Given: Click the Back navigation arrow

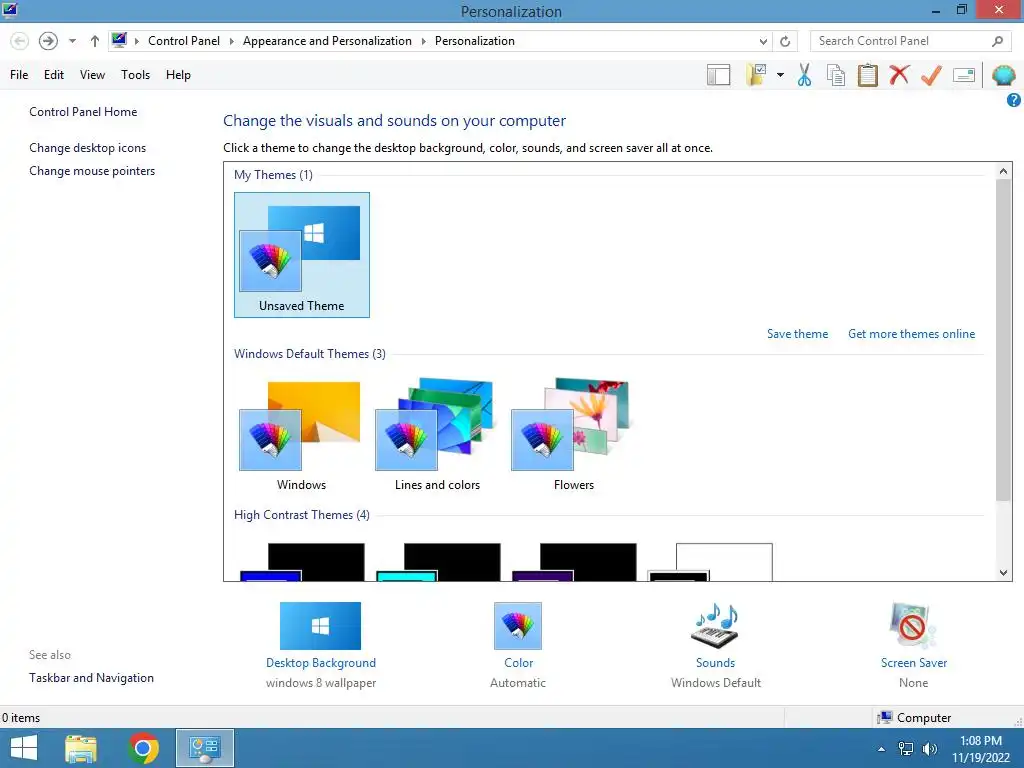Looking at the screenshot, I should click(x=20, y=41).
